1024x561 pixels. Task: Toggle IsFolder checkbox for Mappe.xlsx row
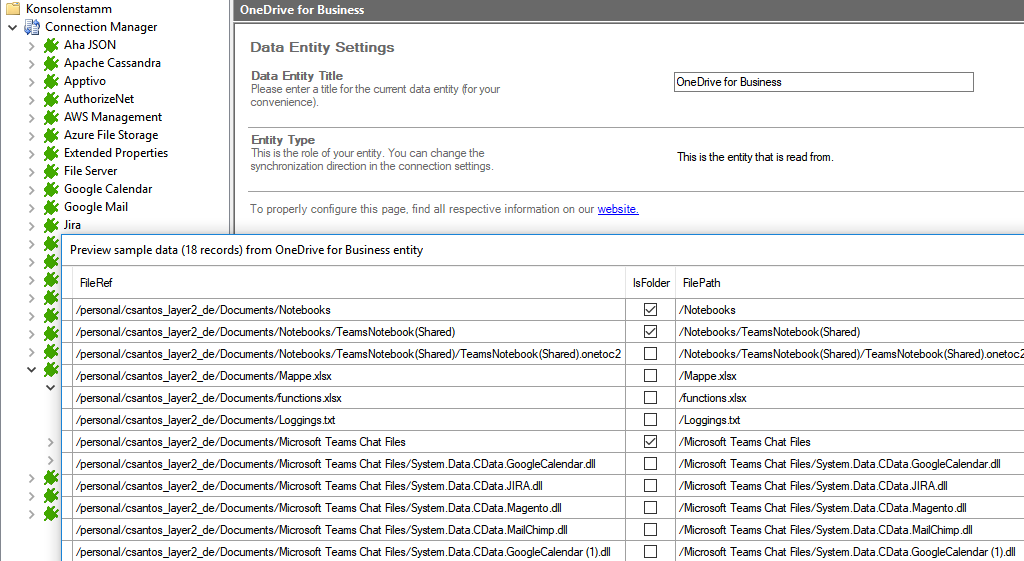coord(651,376)
